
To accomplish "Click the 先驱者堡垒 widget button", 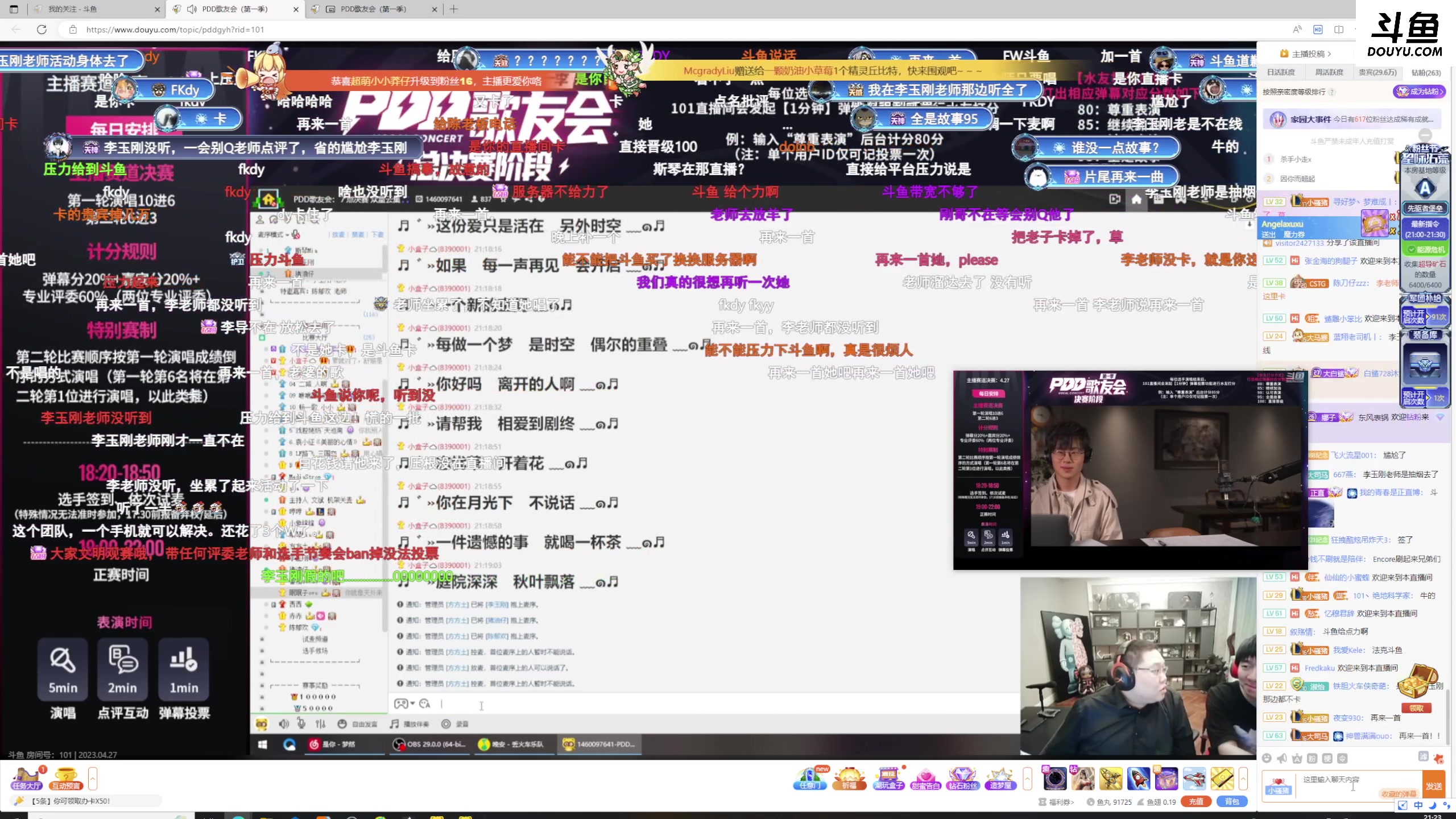I will point(1425,208).
